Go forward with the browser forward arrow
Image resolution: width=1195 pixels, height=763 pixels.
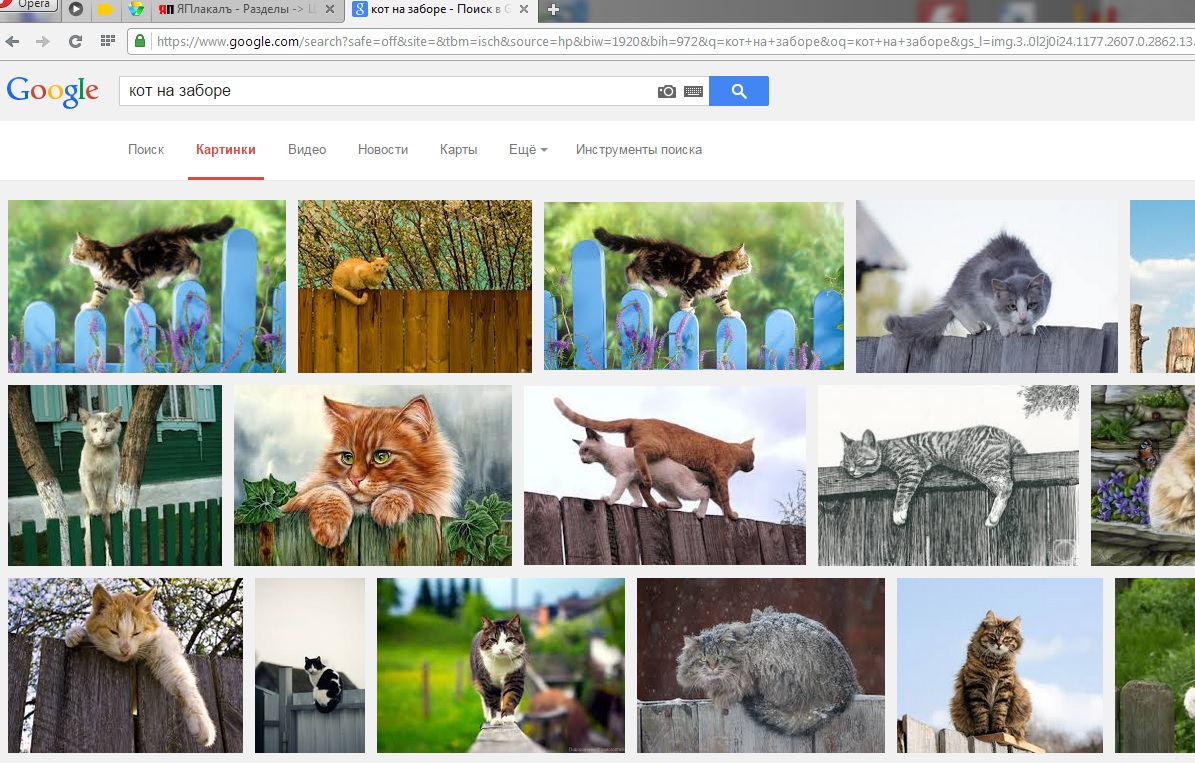[43, 41]
